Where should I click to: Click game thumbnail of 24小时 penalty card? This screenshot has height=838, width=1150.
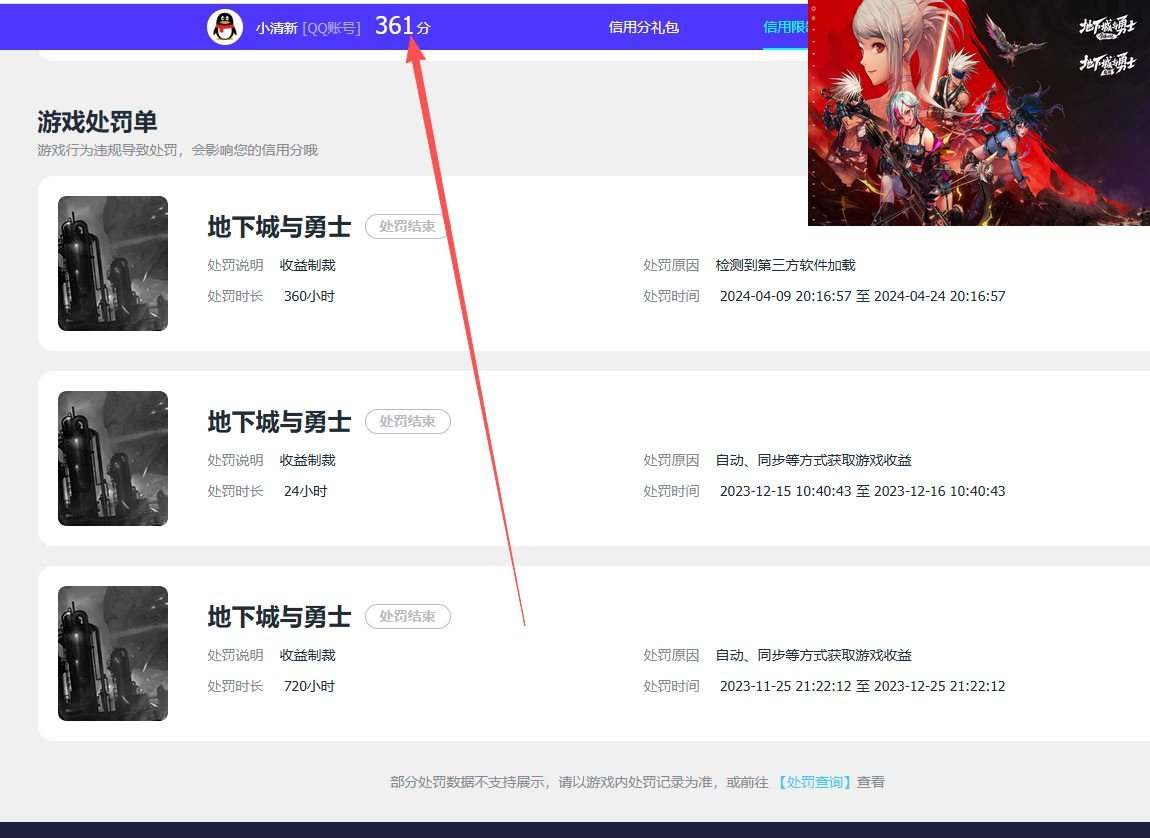click(113, 458)
